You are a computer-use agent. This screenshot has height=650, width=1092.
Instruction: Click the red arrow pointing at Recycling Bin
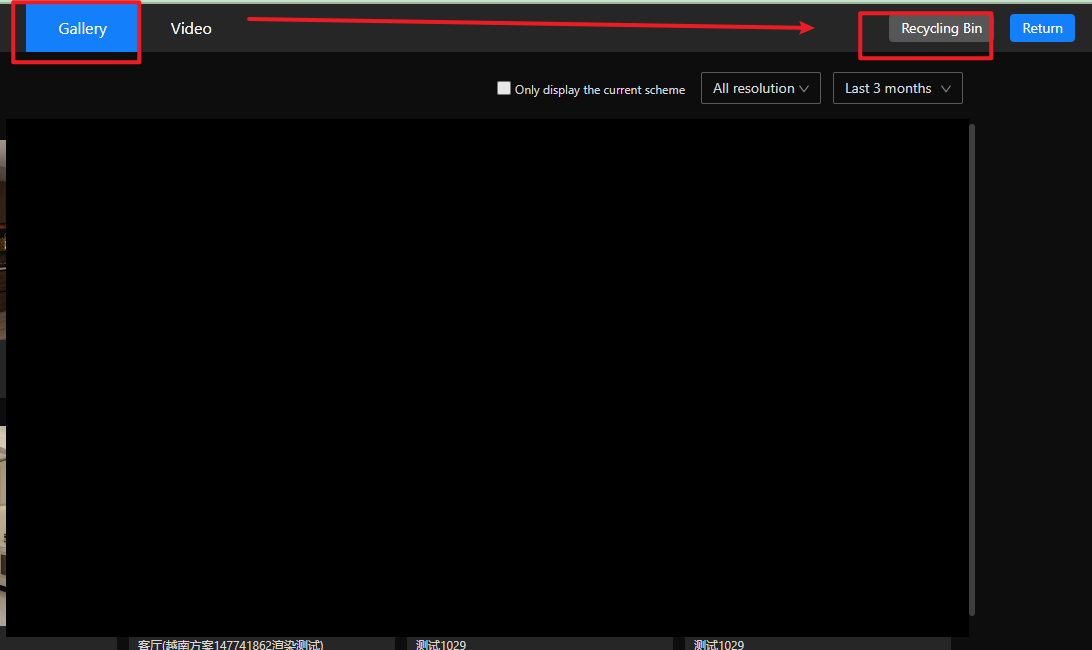click(530, 23)
